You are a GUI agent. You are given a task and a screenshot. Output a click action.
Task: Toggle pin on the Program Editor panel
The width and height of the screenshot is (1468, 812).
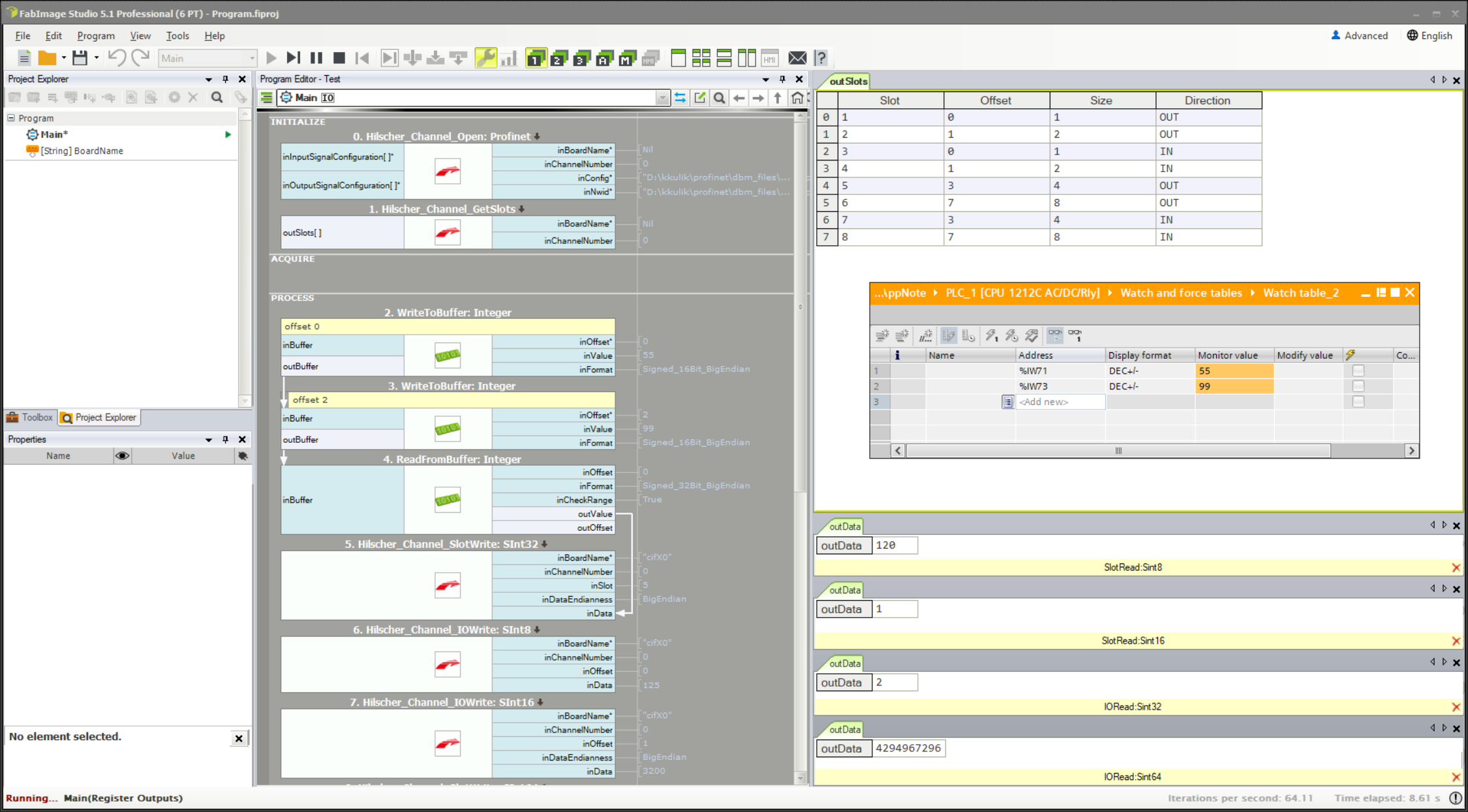782,79
